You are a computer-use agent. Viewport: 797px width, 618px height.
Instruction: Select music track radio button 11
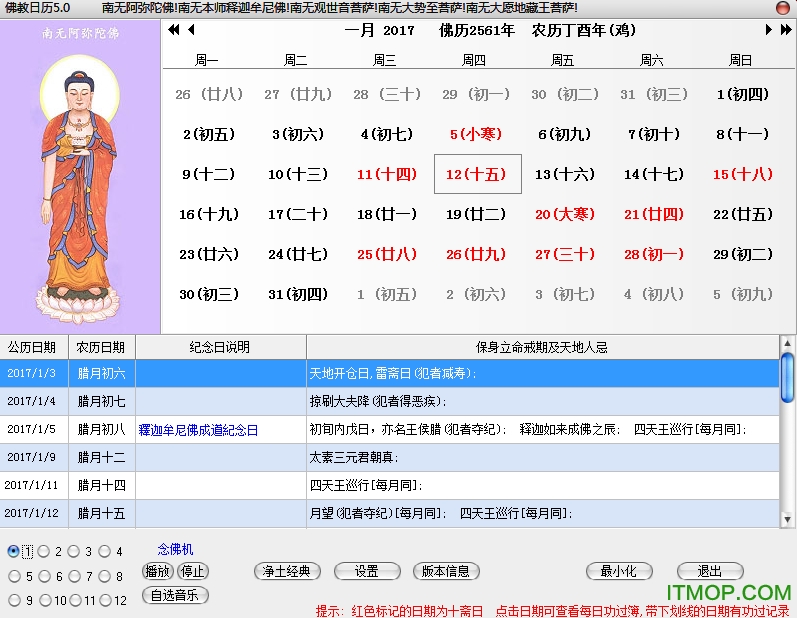pos(75,600)
